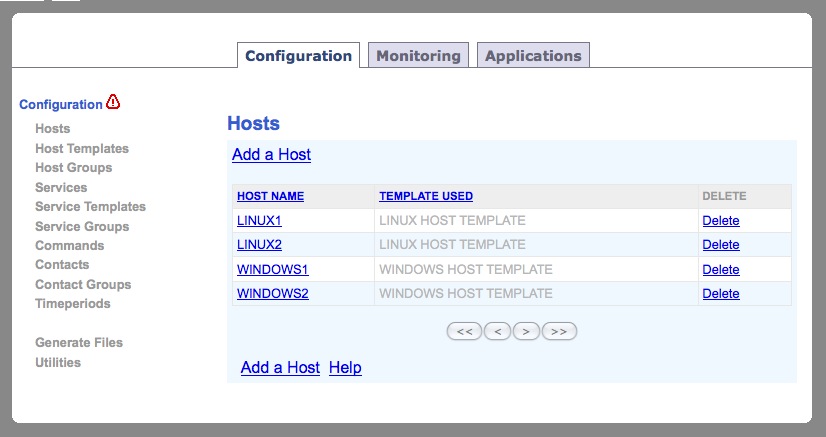Open the LINUX1 host
Screen dimensions: 826x437
(259, 221)
